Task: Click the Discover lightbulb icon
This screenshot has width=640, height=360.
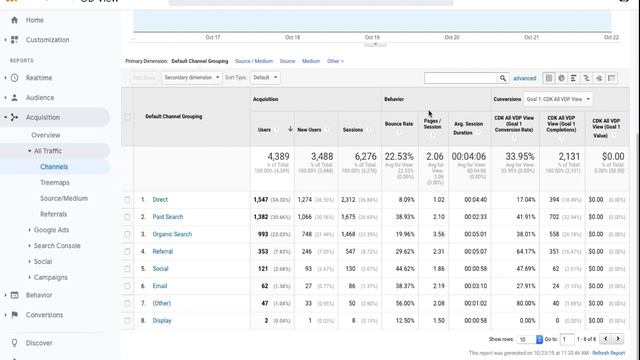Action: [15, 343]
